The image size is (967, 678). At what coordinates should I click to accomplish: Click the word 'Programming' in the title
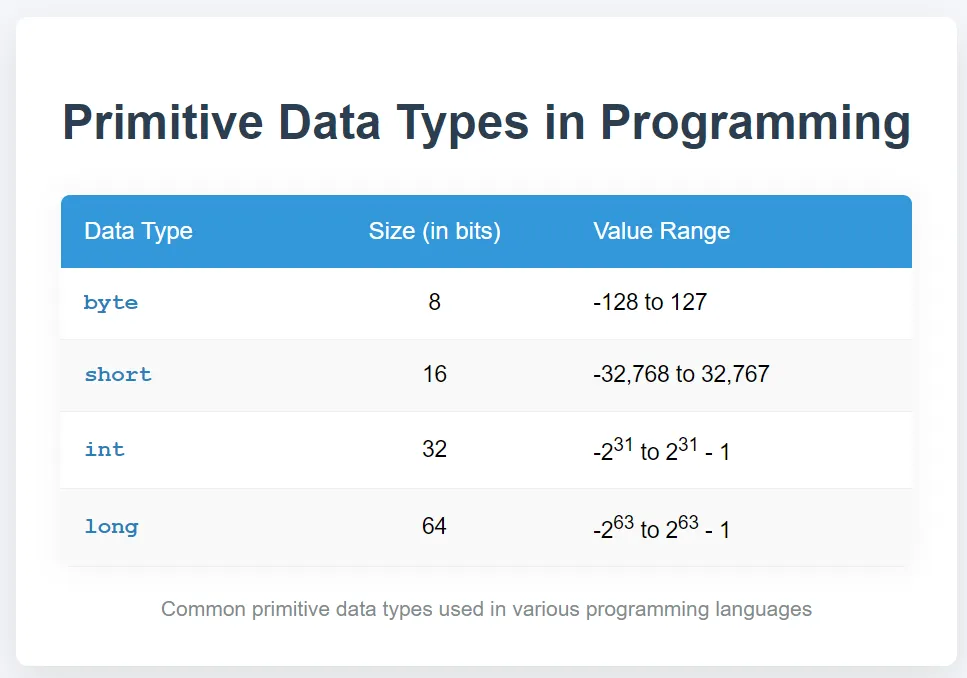[755, 123]
